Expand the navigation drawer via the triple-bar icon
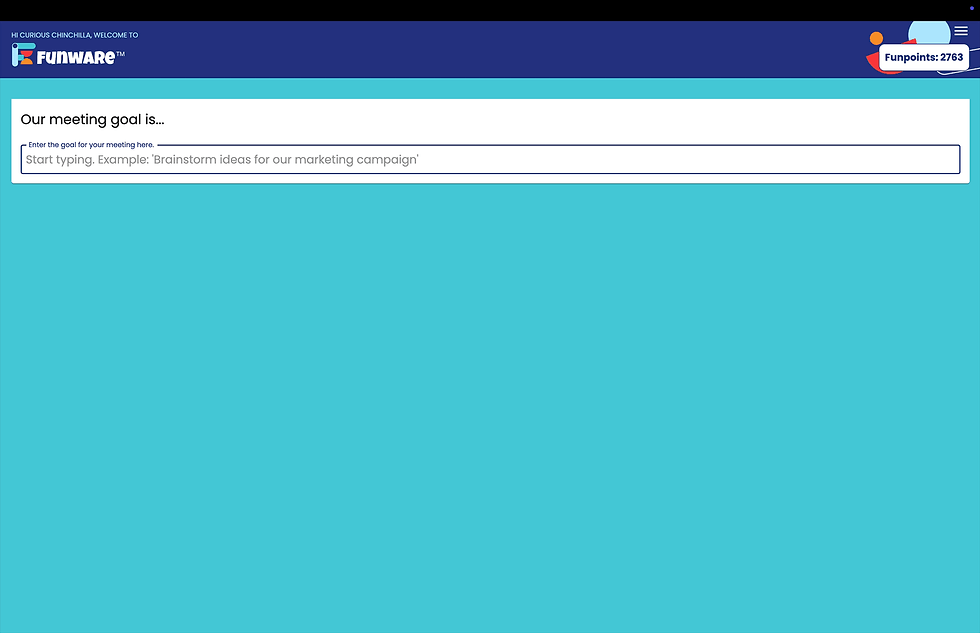The height and width of the screenshot is (633, 980). 961,31
